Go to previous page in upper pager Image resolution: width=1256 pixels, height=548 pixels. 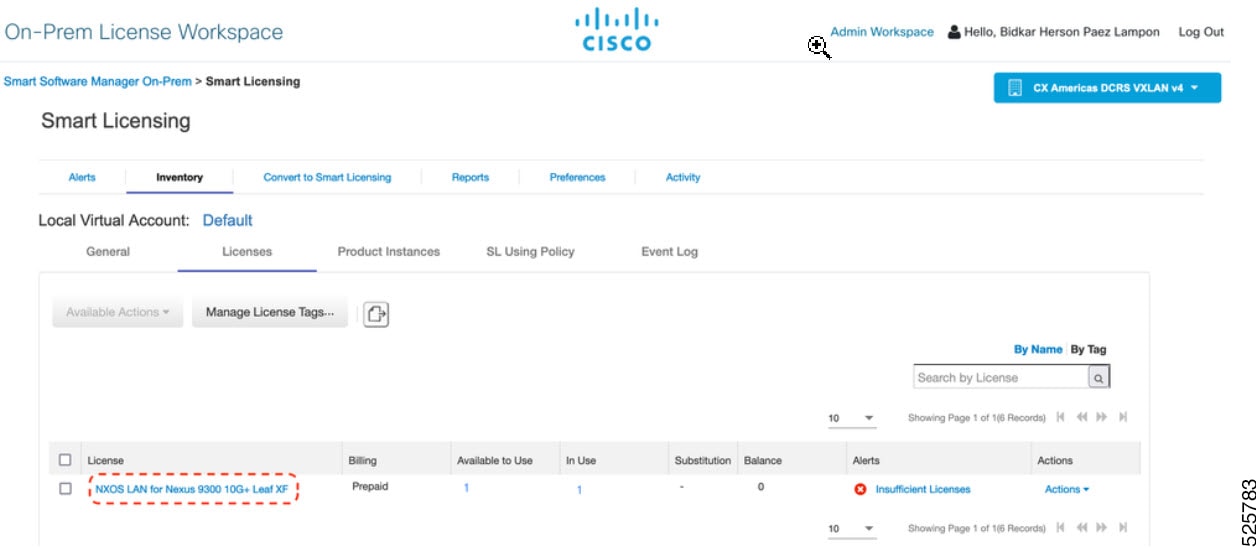tap(1082, 417)
